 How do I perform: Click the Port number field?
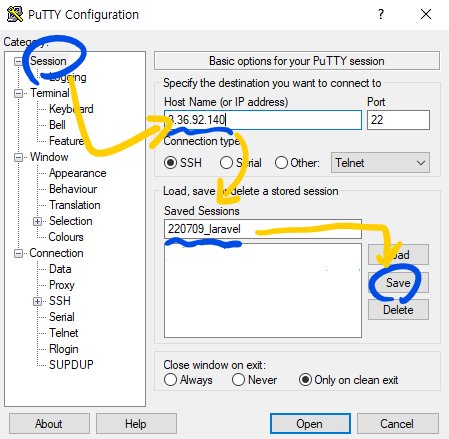coord(398,120)
